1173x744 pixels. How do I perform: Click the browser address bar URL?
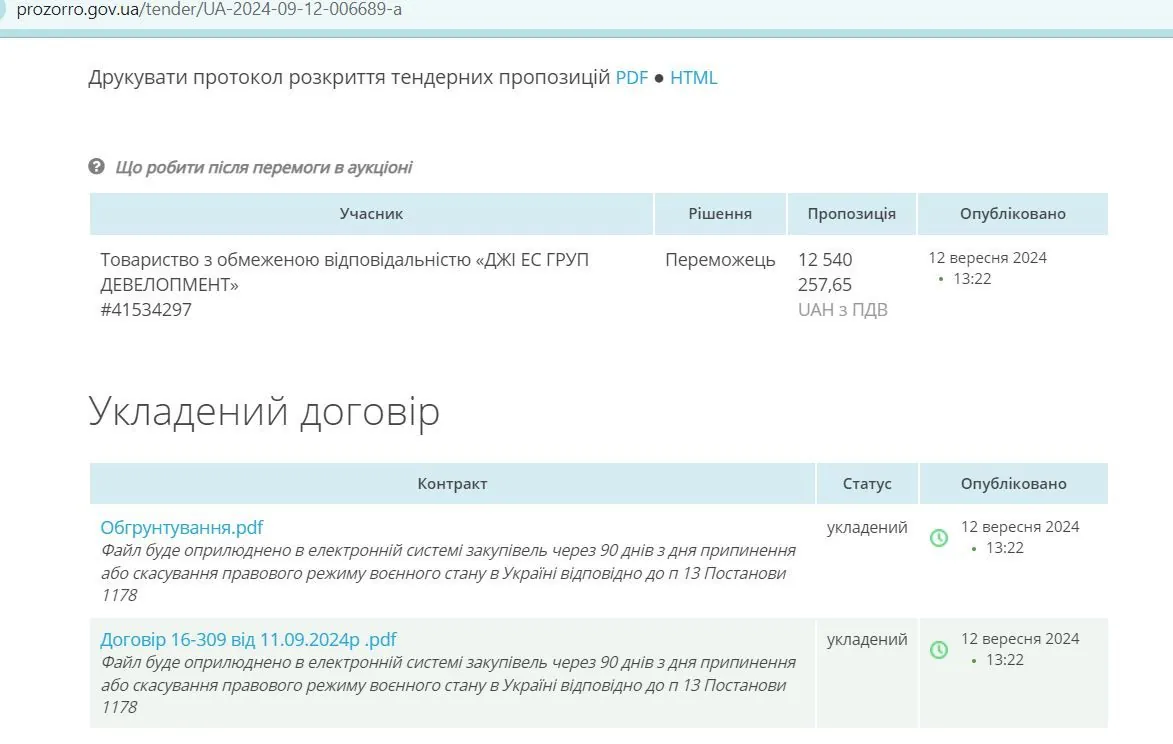point(209,10)
